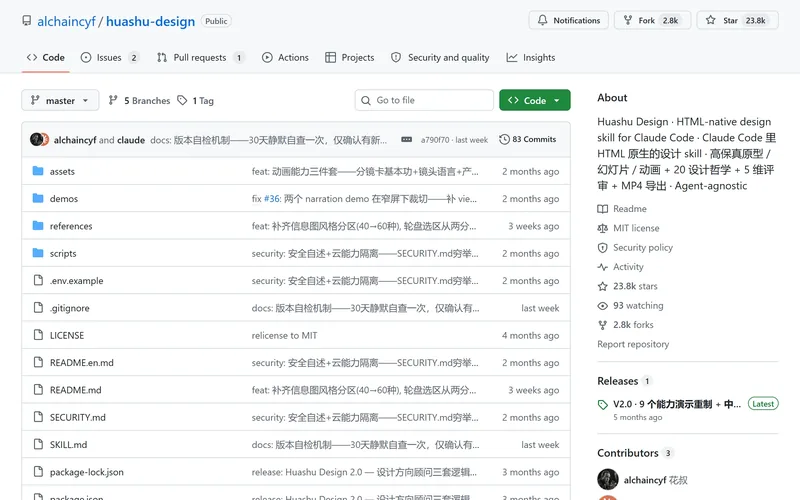Open the huashu-design repository link
800x500 pixels.
pyautogui.click(x=151, y=21)
